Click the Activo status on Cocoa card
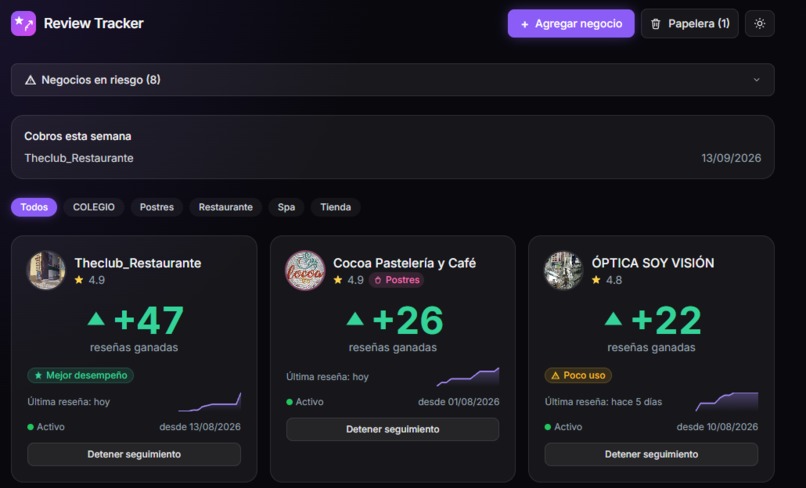Screen dimensions: 806x488 pos(305,402)
